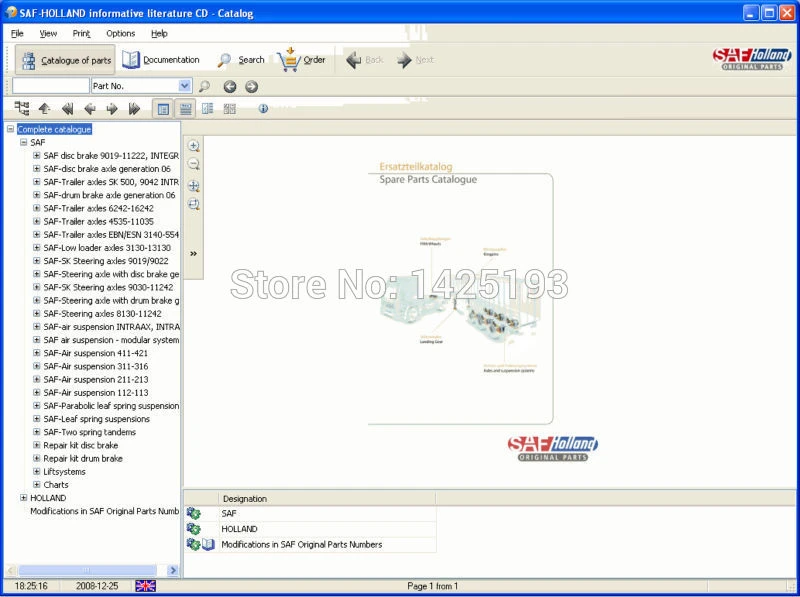800x597 pixels.
Task: Click the zoom out magnifier on image panel
Action: pyautogui.click(x=193, y=164)
